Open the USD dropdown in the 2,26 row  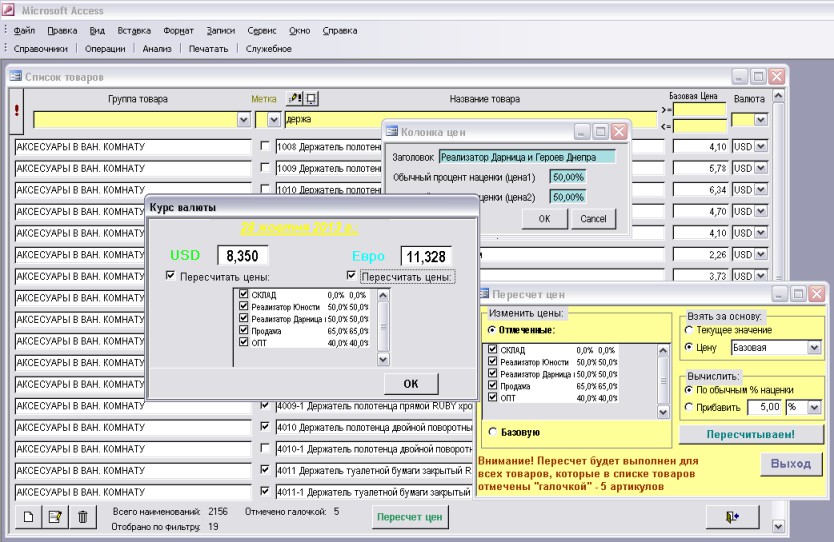point(761,254)
